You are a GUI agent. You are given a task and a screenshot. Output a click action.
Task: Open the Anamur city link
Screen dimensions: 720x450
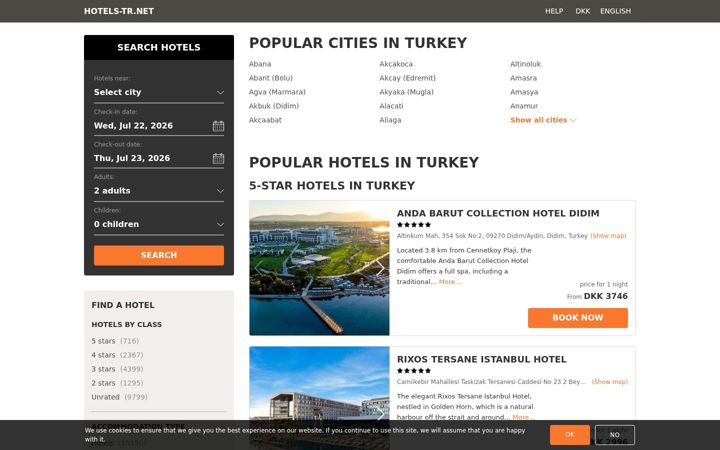(524, 106)
